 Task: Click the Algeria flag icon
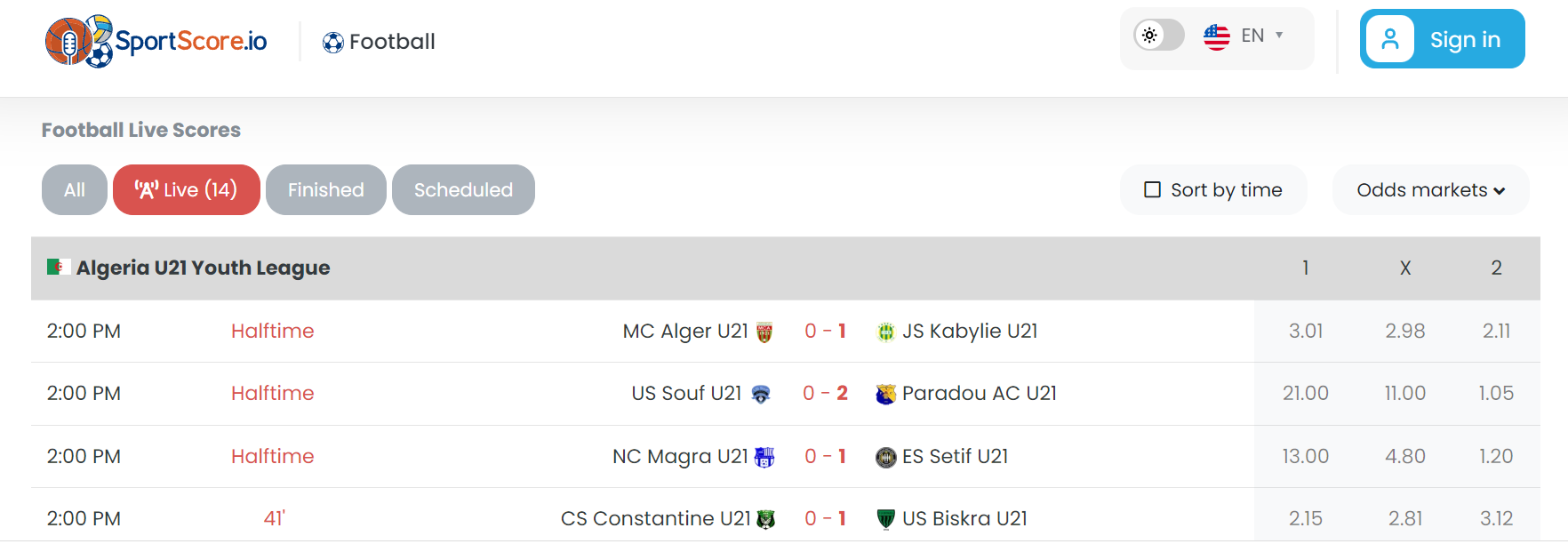59,267
